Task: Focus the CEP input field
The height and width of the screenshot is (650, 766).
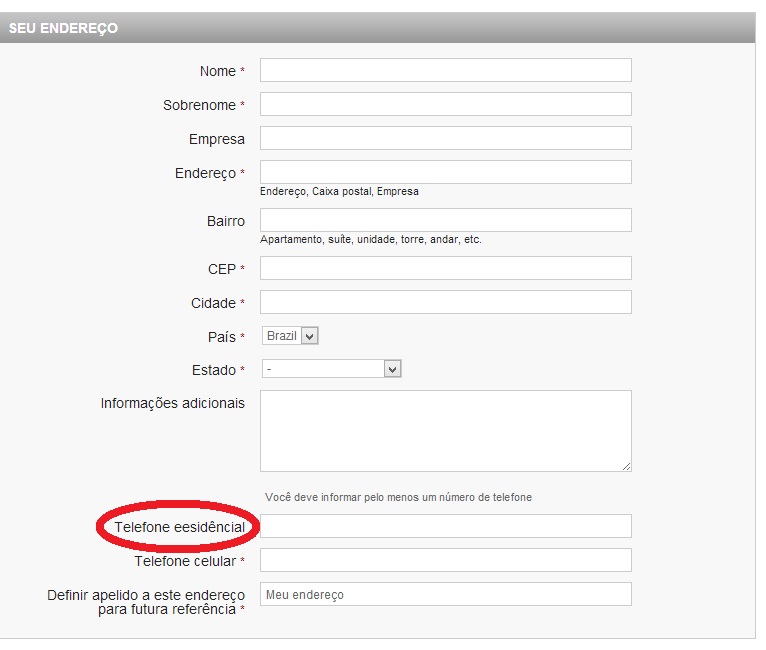Action: [x=446, y=268]
